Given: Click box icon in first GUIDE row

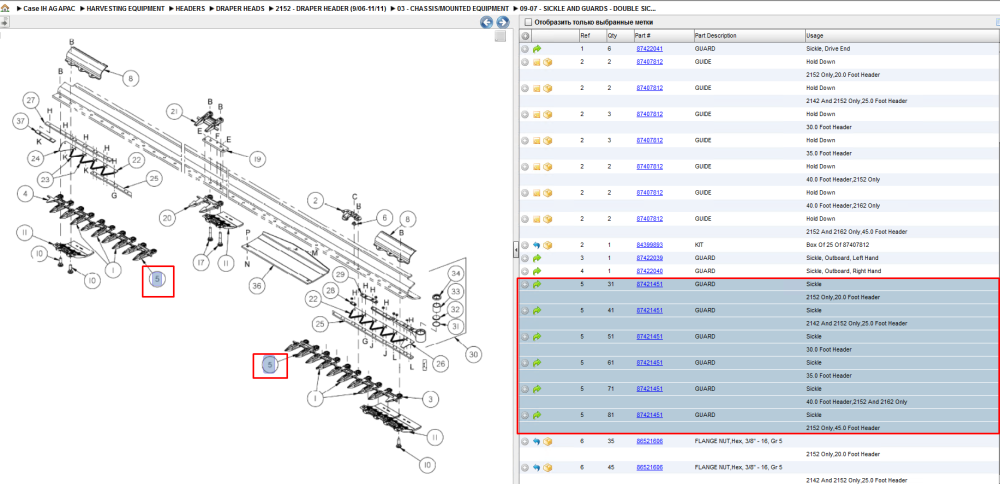Looking at the screenshot, I should pyautogui.click(x=547, y=62).
